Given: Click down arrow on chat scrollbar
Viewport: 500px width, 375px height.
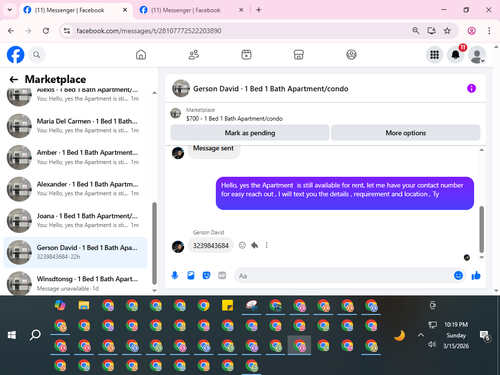Looking at the screenshot, I should click(x=481, y=257).
